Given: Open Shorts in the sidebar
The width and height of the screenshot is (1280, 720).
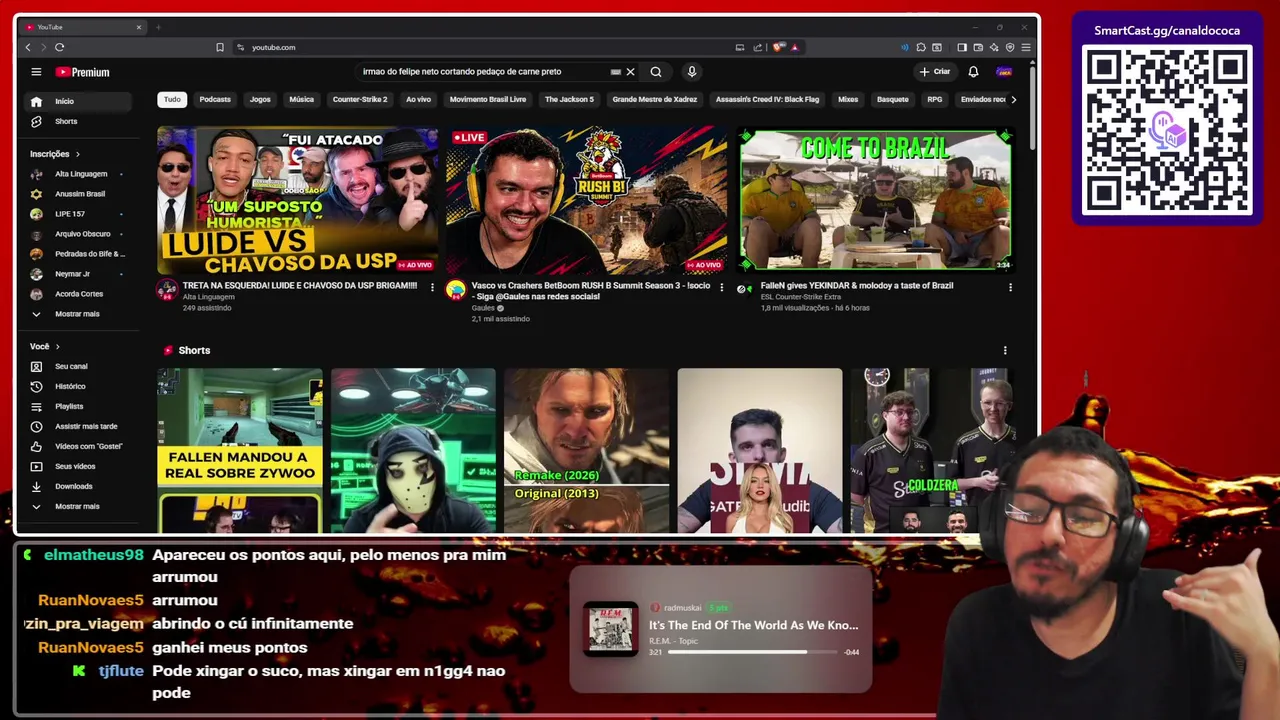Looking at the screenshot, I should click(x=79, y=121).
